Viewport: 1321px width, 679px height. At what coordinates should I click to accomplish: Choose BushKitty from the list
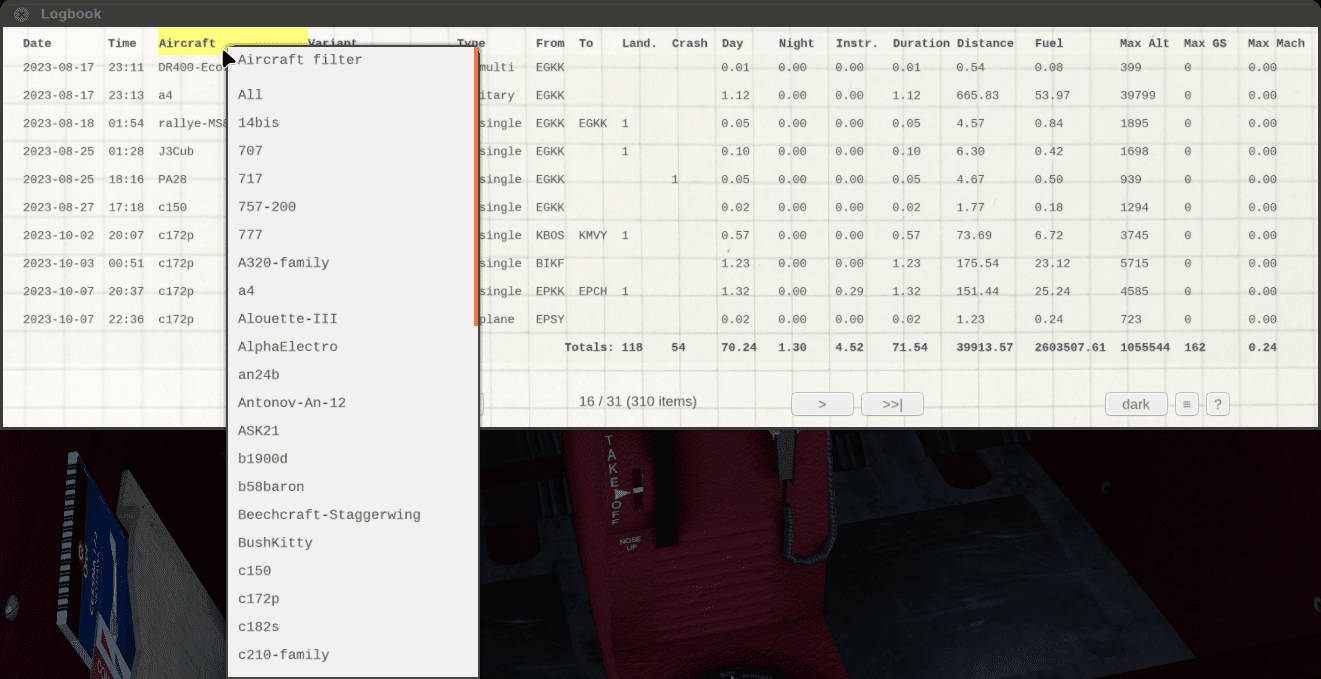[x=352, y=542]
